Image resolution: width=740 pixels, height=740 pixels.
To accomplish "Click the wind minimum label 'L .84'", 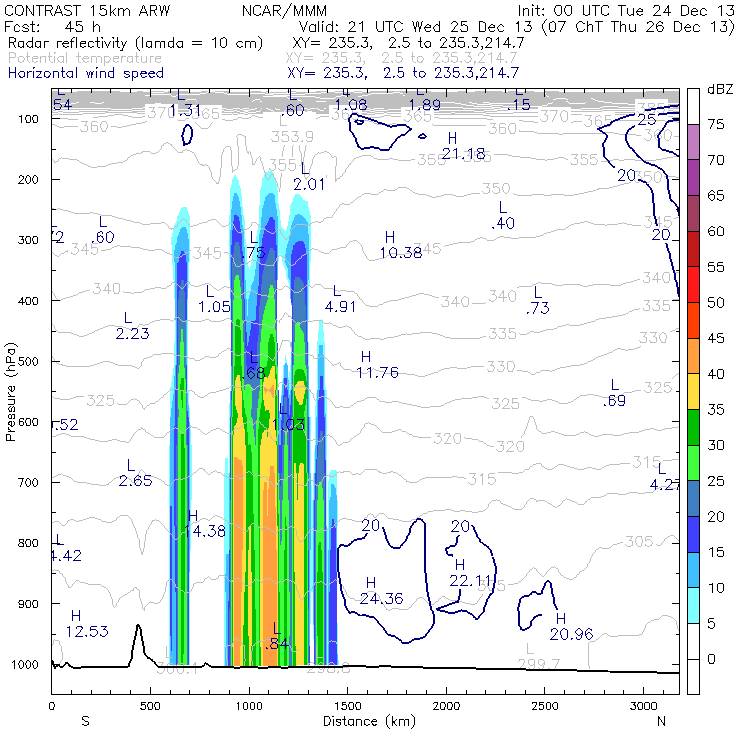I will coord(277,636).
